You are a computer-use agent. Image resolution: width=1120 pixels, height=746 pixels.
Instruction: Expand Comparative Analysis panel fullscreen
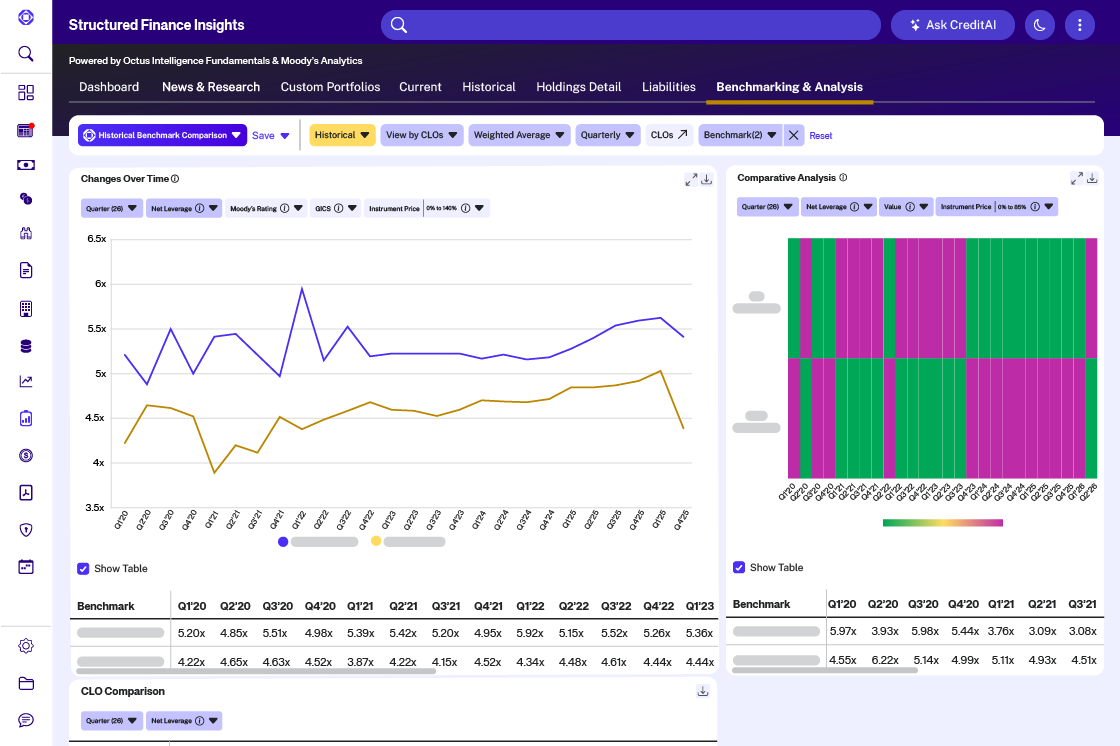pos(1076,178)
